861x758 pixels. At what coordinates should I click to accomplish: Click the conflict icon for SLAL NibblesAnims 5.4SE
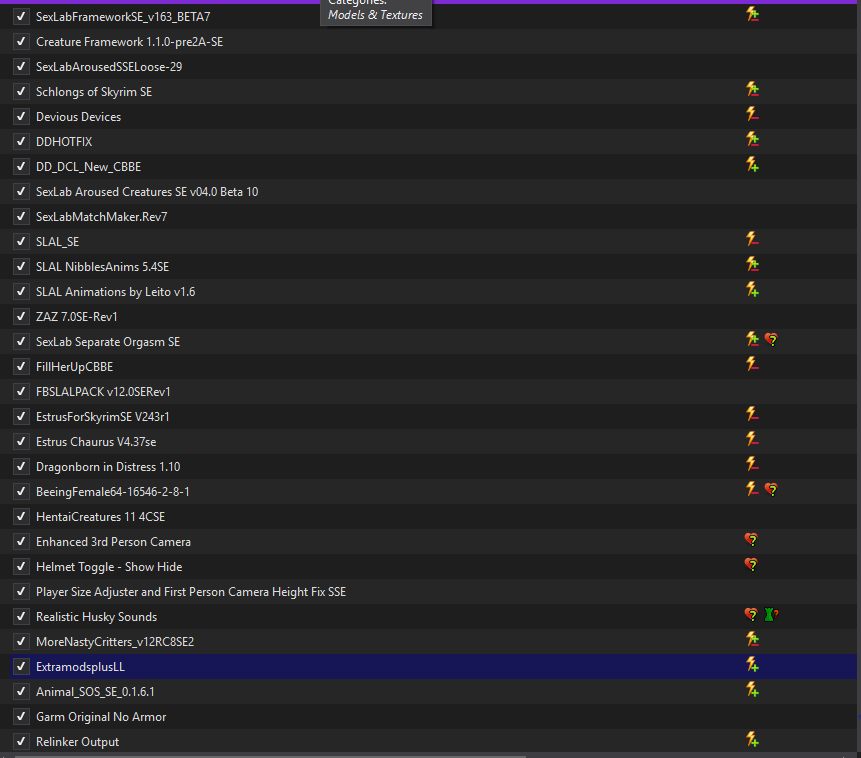(x=752, y=264)
